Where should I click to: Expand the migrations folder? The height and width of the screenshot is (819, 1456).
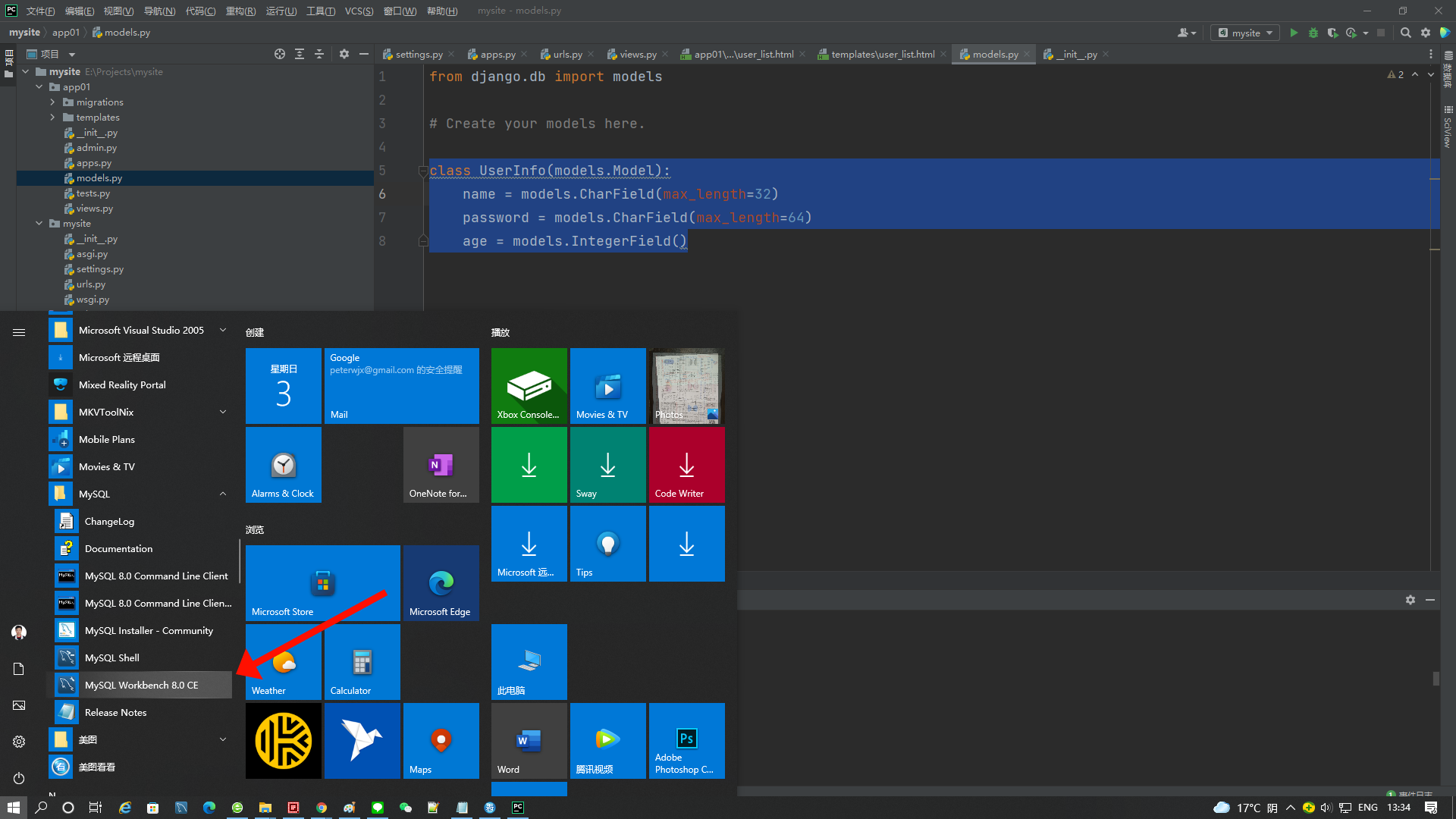tap(52, 102)
